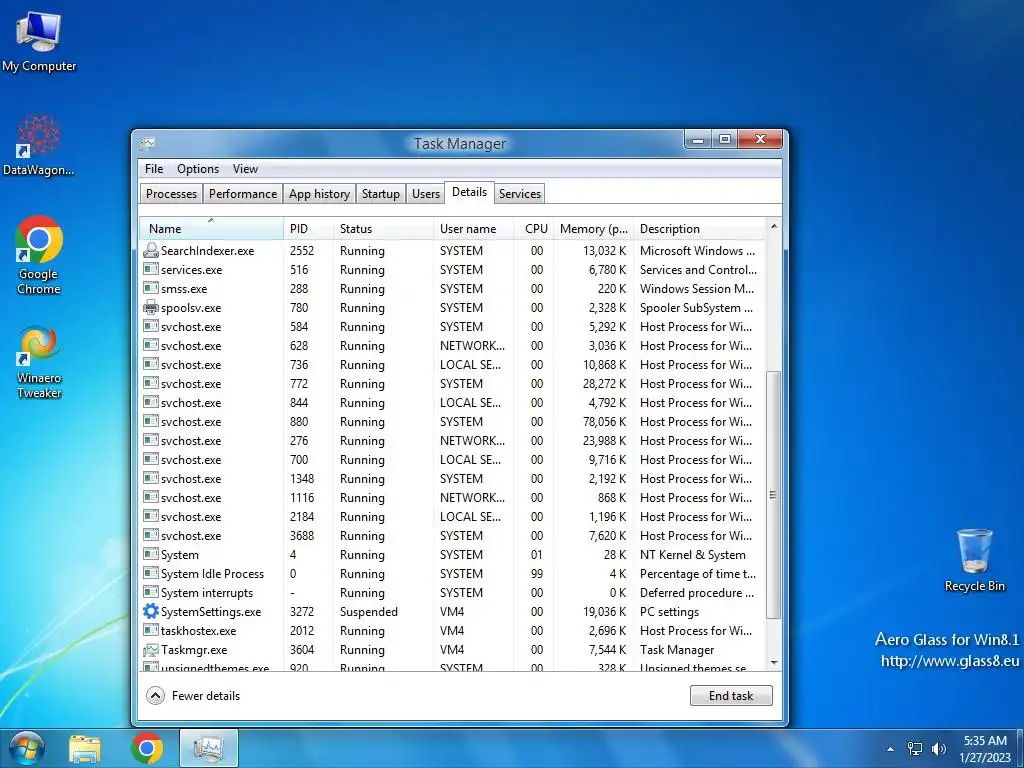Open the File menu
Viewport: 1024px width, 768px height.
point(154,168)
